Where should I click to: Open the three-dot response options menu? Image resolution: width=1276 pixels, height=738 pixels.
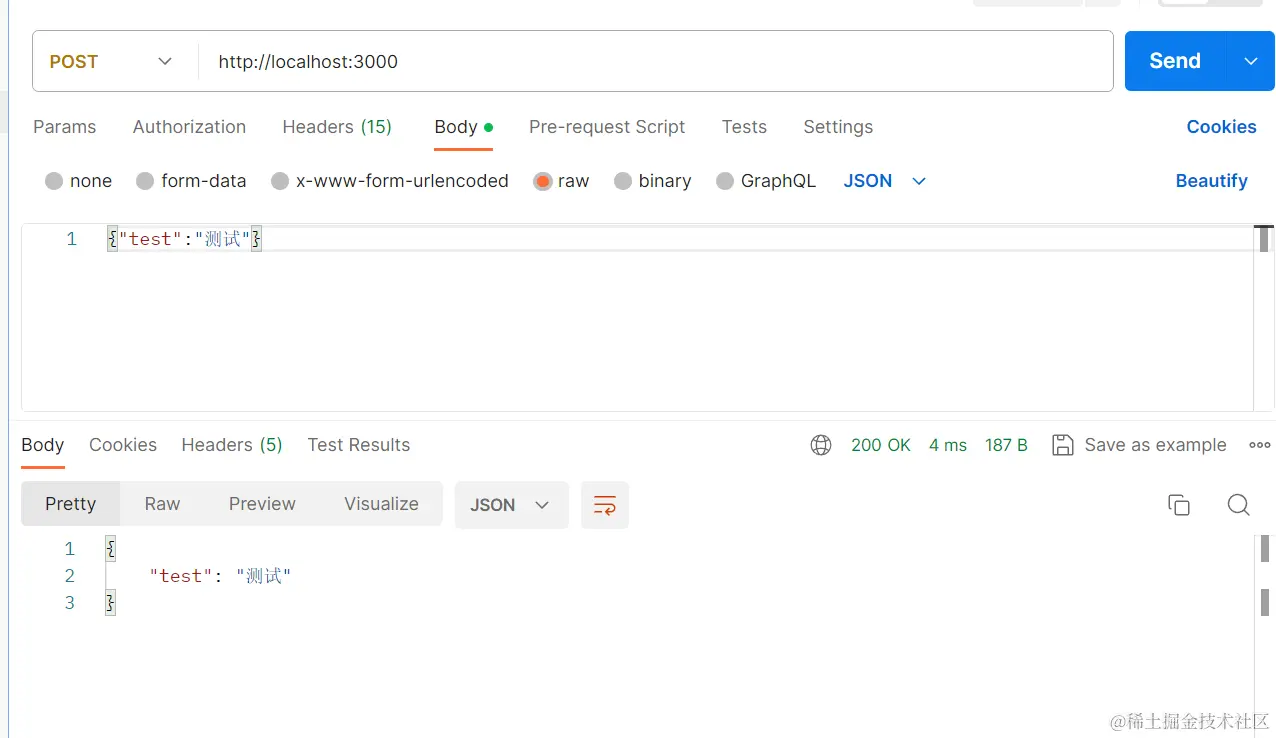[1260, 445]
